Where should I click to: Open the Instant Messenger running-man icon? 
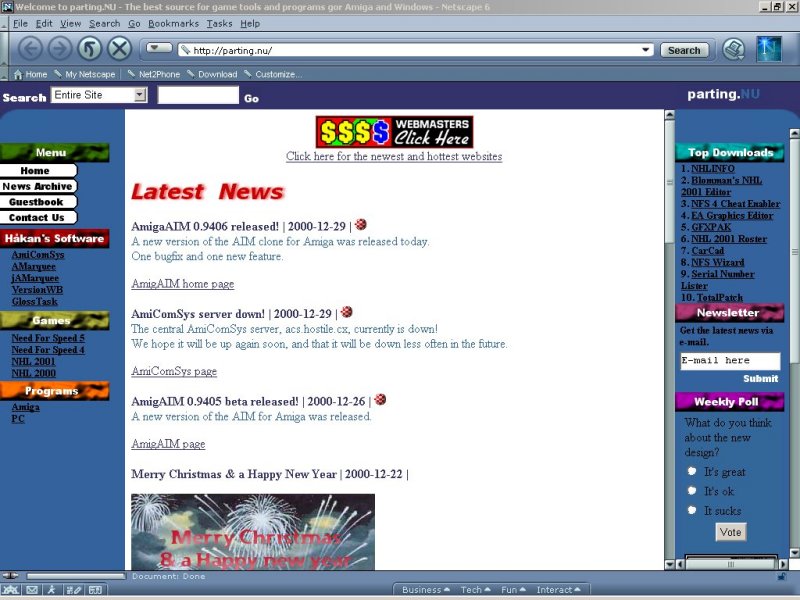(x=52, y=590)
